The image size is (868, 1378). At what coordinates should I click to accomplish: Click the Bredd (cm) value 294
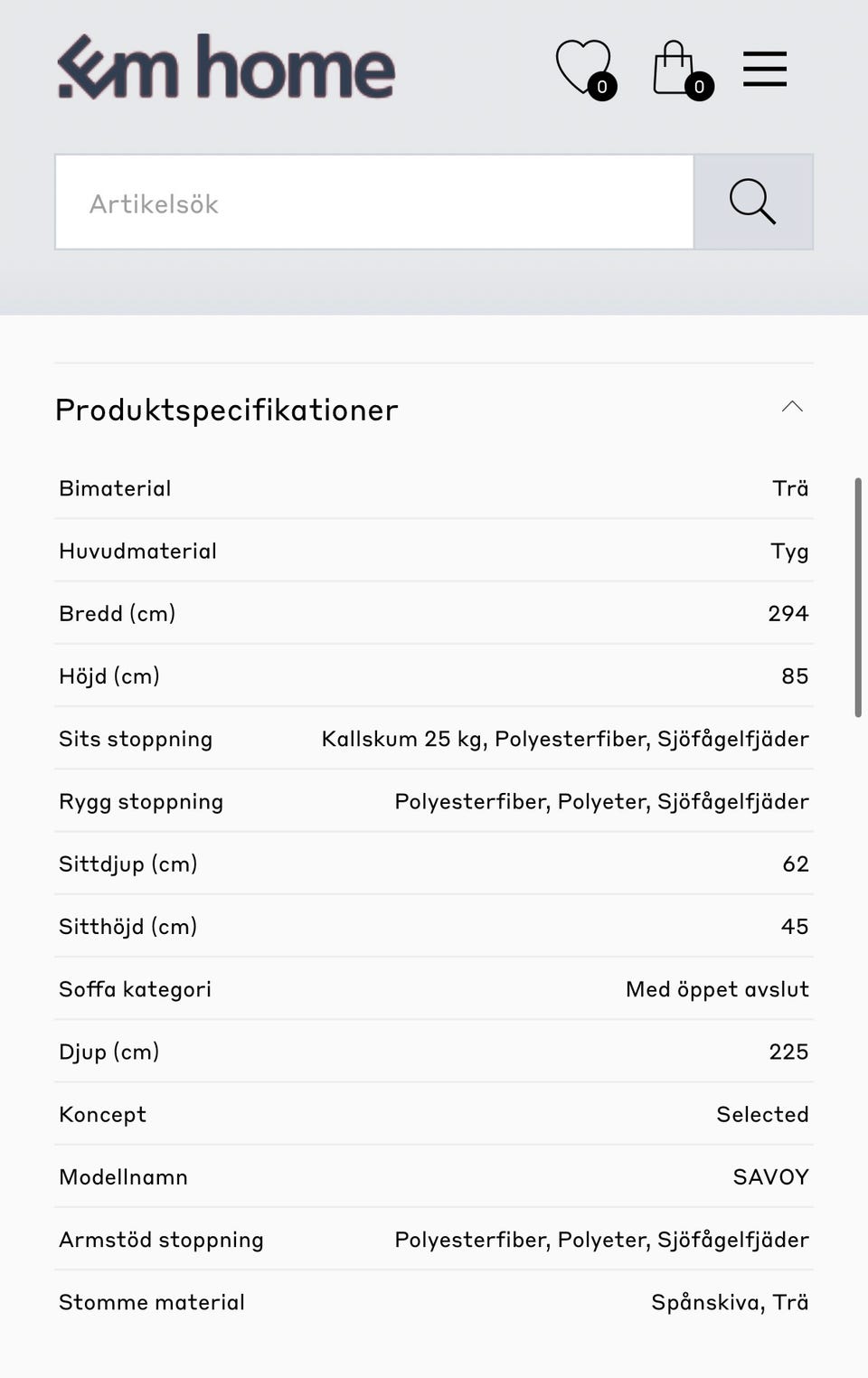tap(788, 613)
